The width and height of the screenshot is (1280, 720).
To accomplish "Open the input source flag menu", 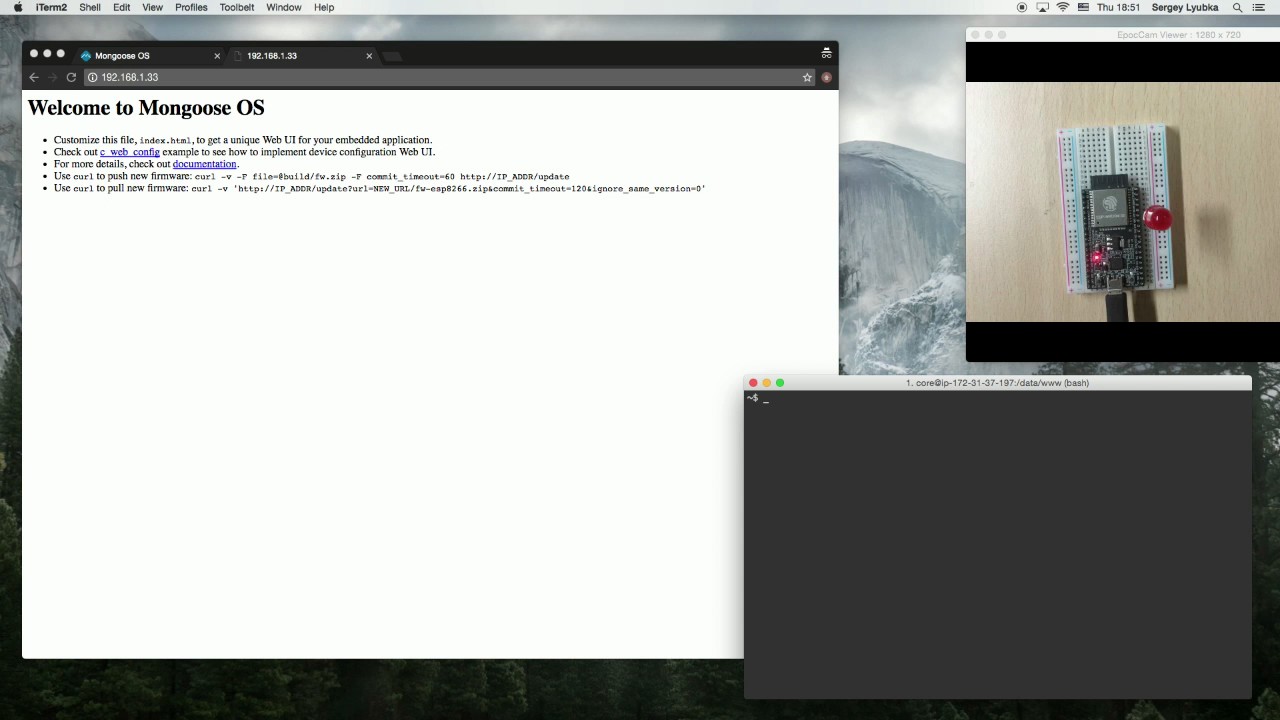I will (x=1083, y=7).
